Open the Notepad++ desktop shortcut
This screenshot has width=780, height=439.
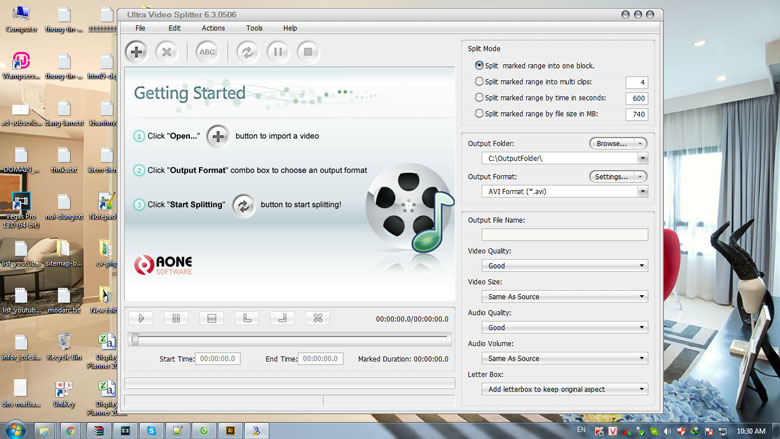tap(104, 207)
